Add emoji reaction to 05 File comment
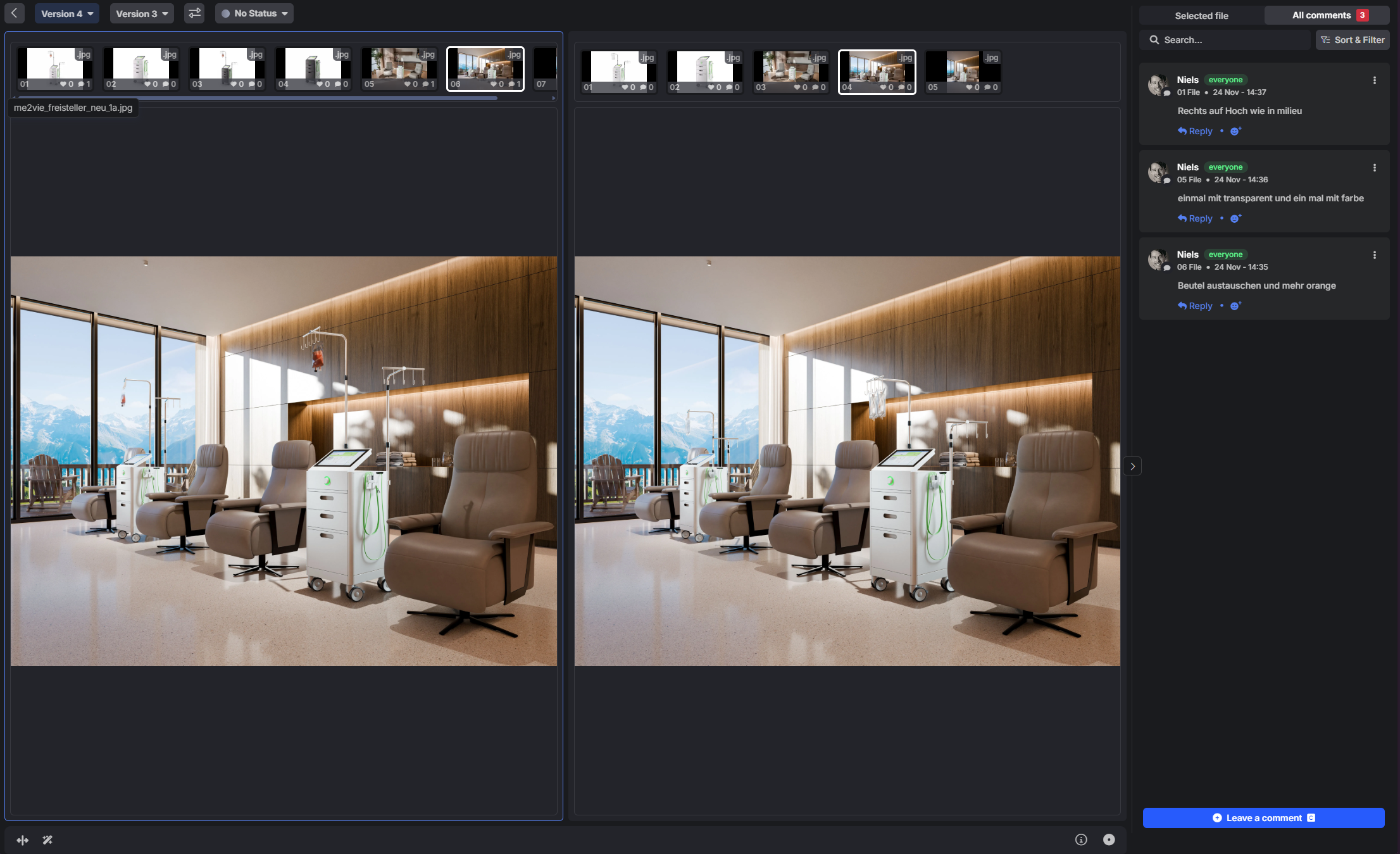This screenshot has width=1400, height=854. [x=1235, y=218]
